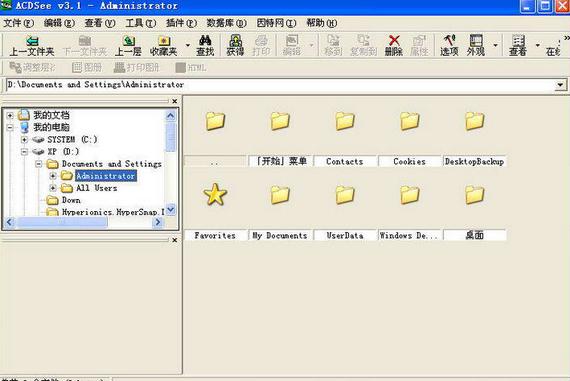Select the UserData folder icon

pyautogui.click(x=345, y=195)
